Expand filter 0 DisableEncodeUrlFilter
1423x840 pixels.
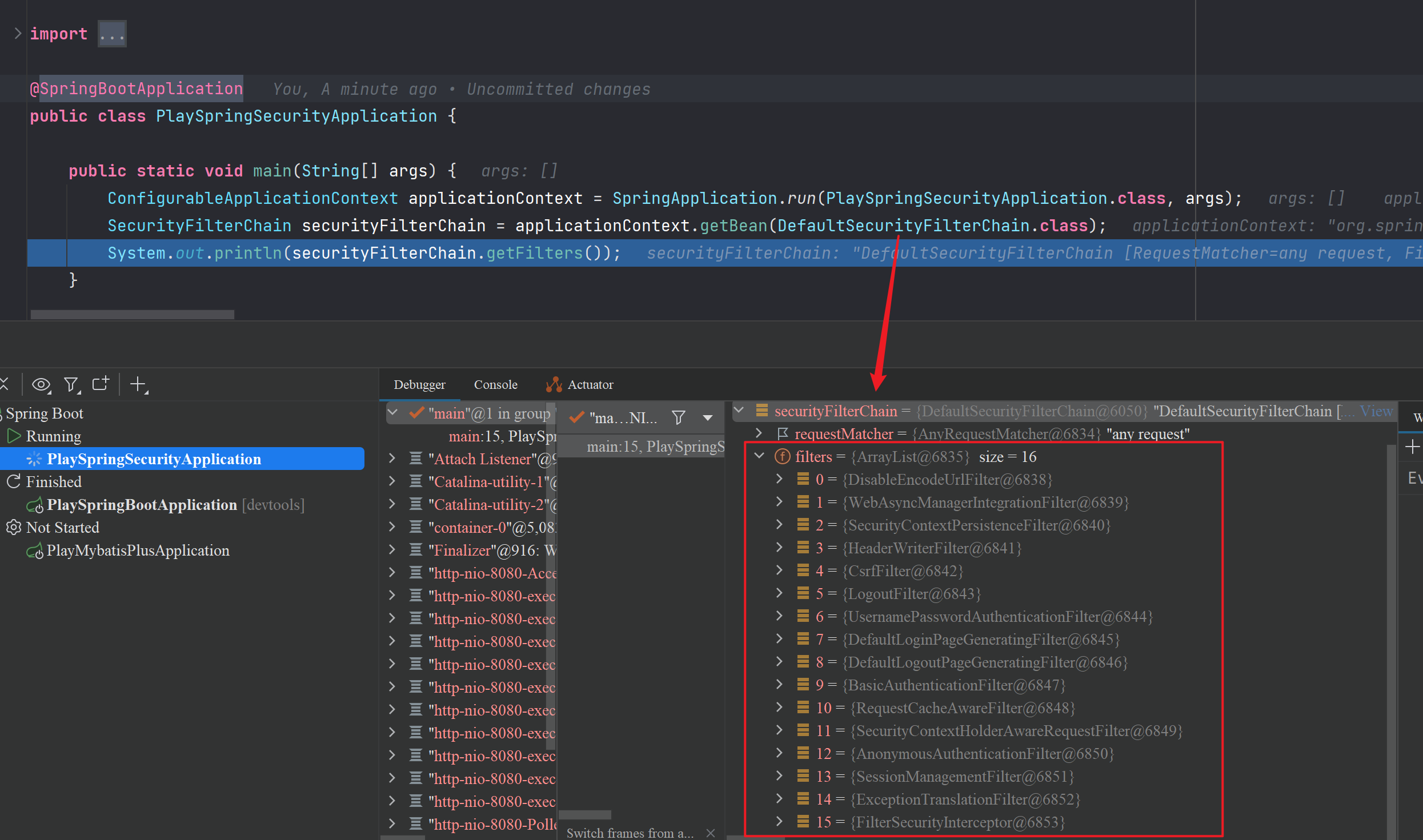779,479
